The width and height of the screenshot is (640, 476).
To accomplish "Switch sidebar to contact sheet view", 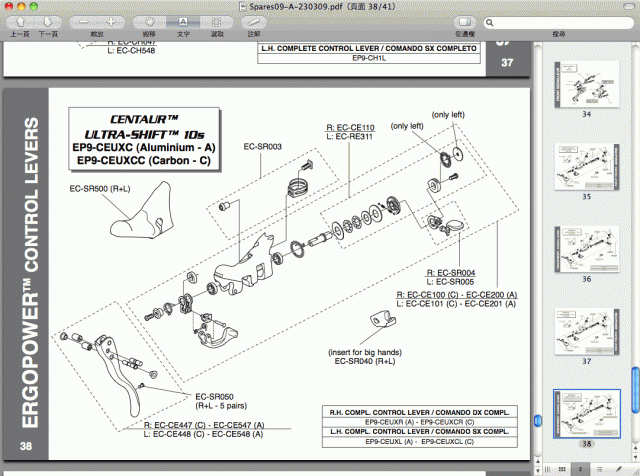I will [562, 469].
